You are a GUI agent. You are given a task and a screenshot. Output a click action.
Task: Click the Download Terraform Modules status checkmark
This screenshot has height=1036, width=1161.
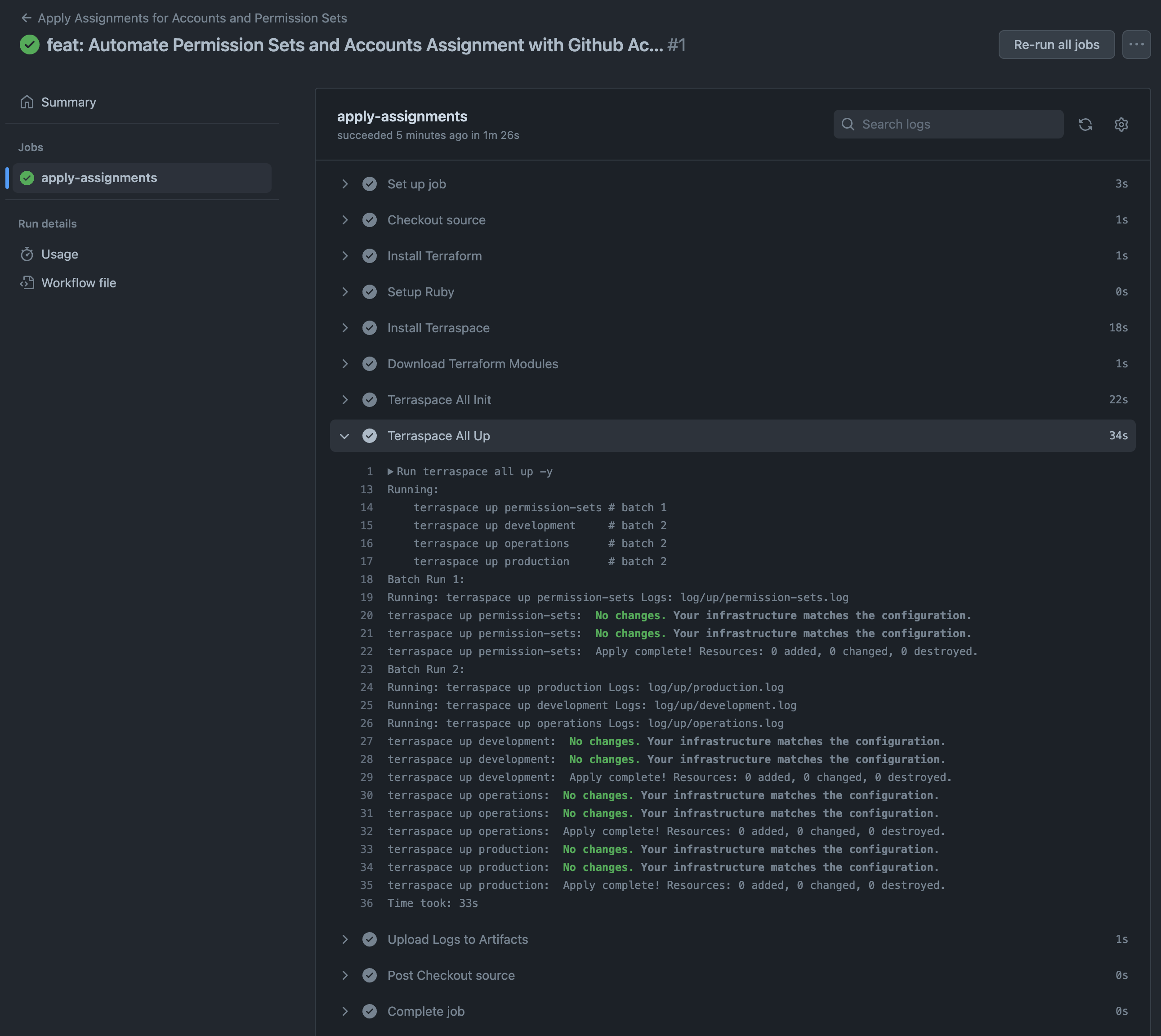(369, 364)
